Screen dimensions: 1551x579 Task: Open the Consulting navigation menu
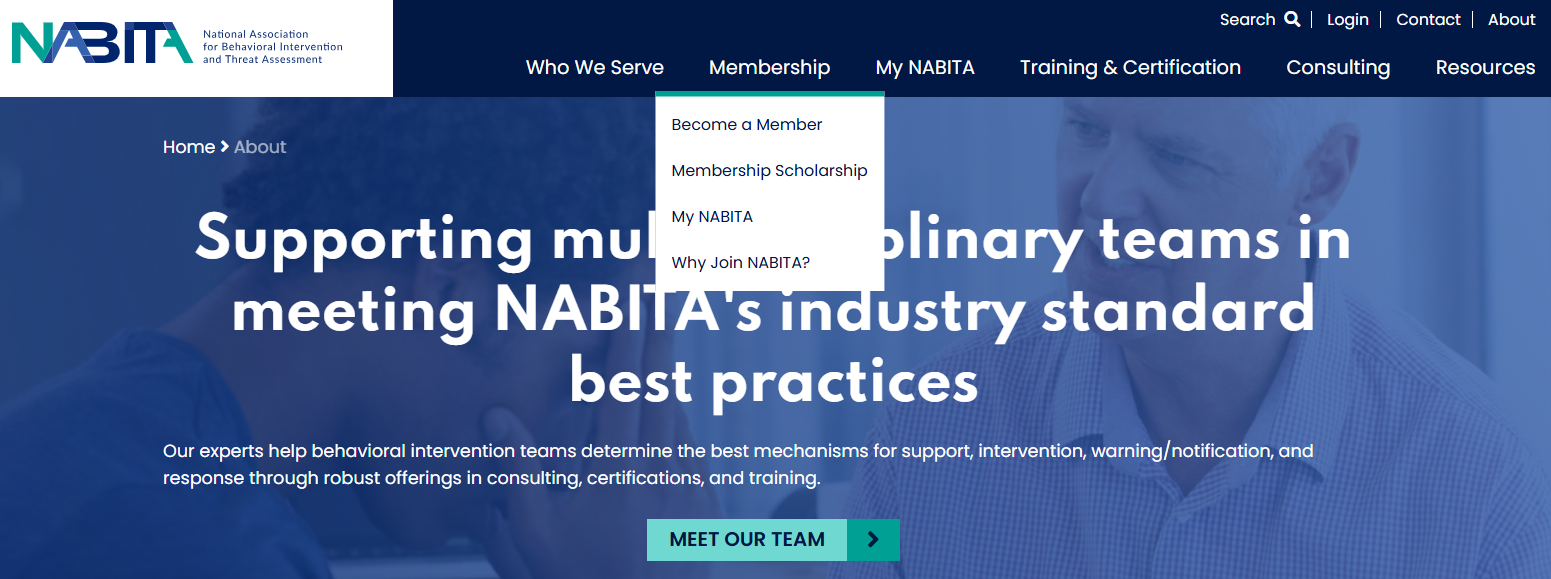(1338, 67)
